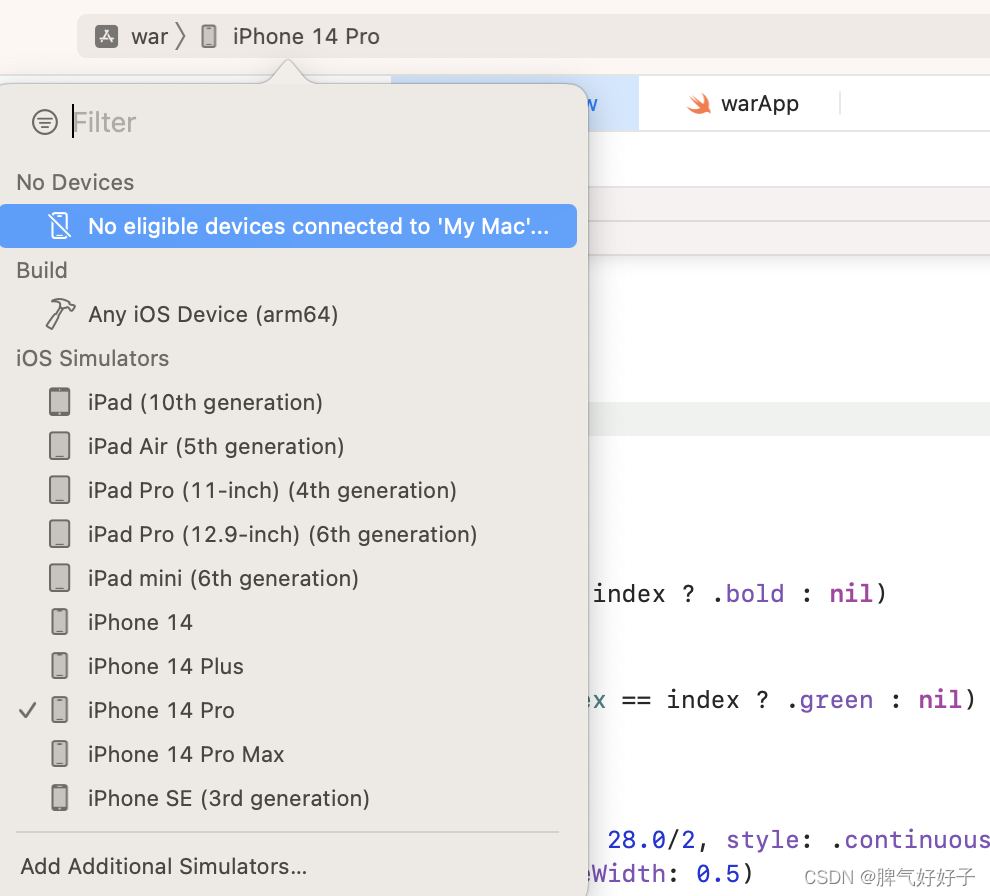990x896 pixels.
Task: Click the iPhone 14 Plus device icon
Action: (60, 666)
